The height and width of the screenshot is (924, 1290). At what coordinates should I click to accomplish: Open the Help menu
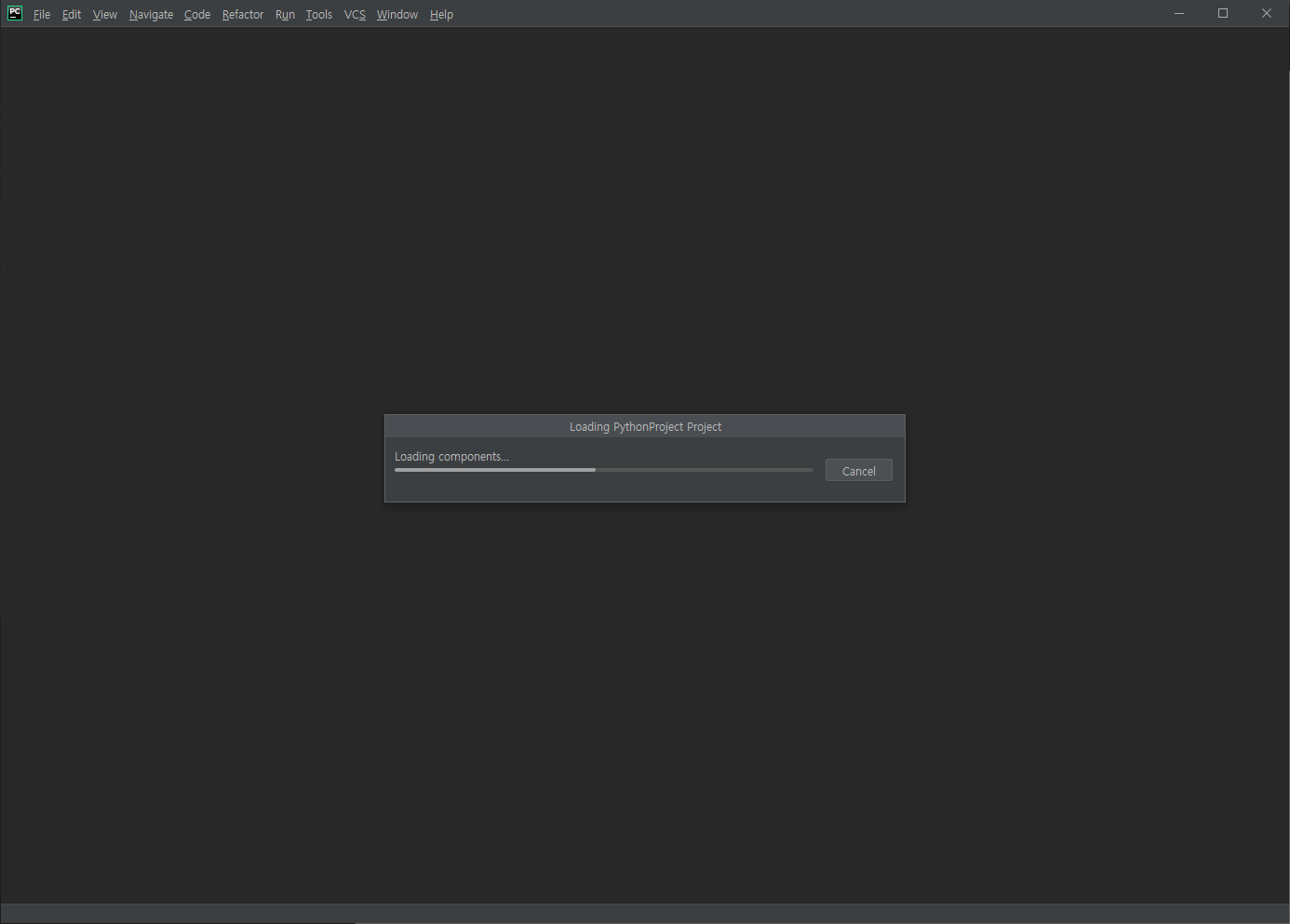(x=441, y=14)
